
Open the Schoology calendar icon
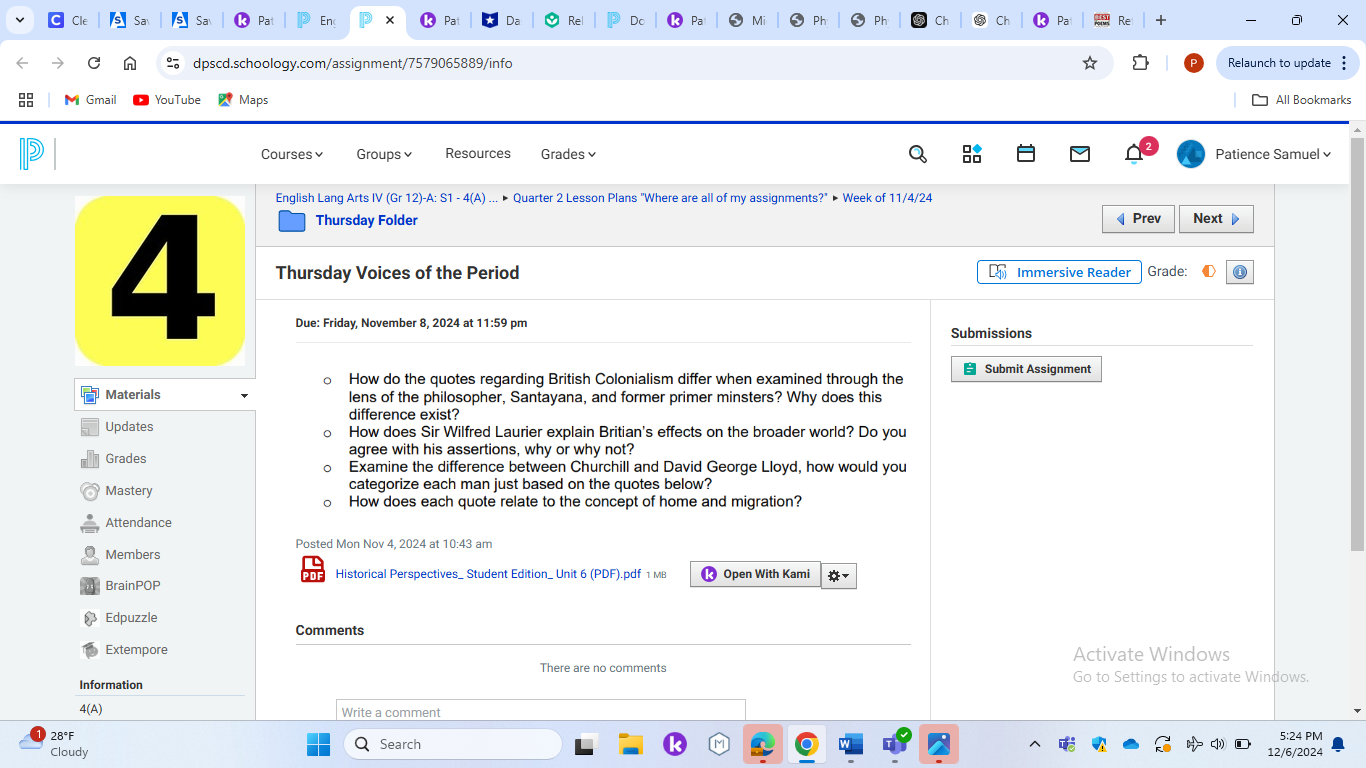1026,154
